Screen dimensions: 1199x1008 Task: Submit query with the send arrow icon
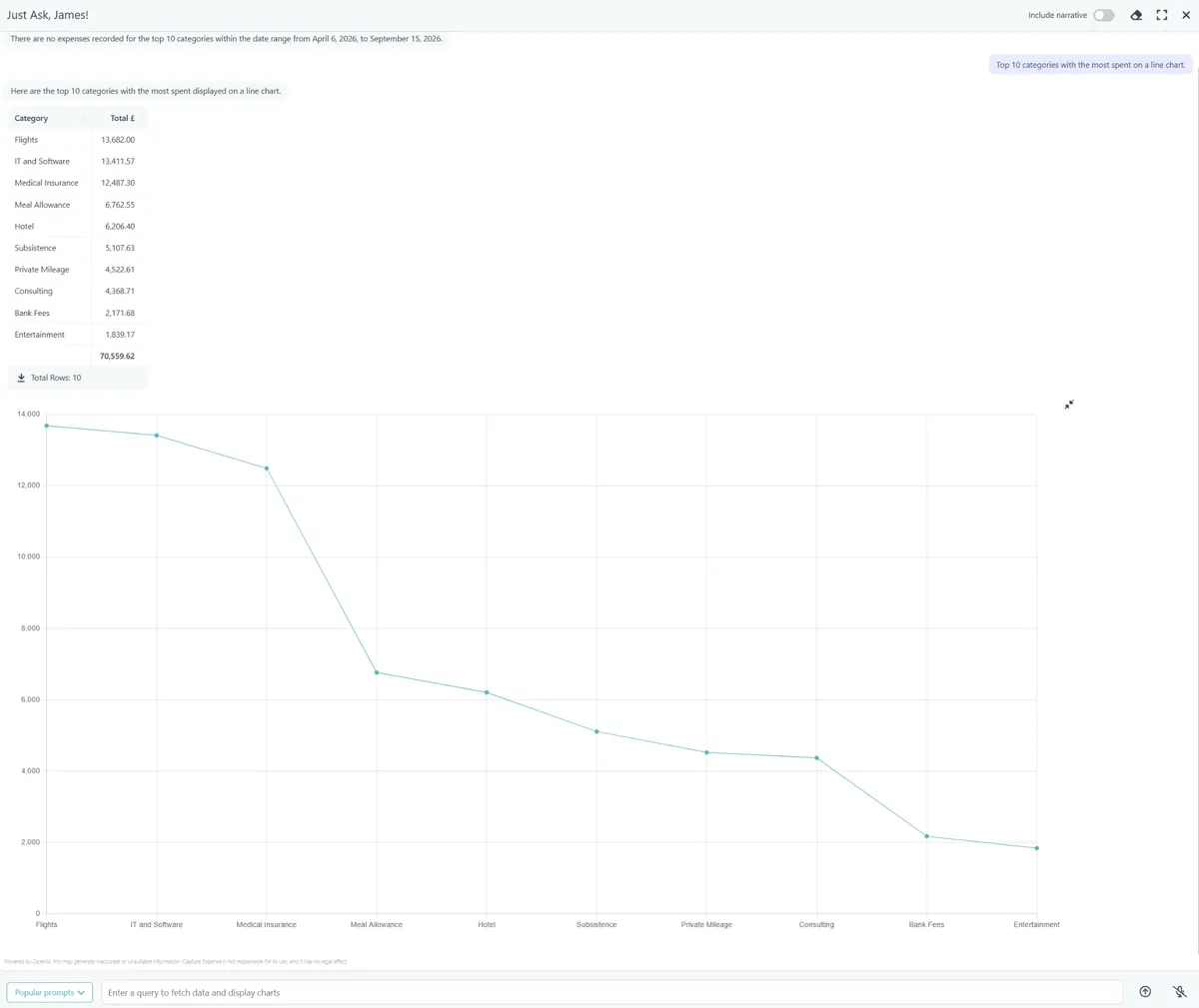1145,992
